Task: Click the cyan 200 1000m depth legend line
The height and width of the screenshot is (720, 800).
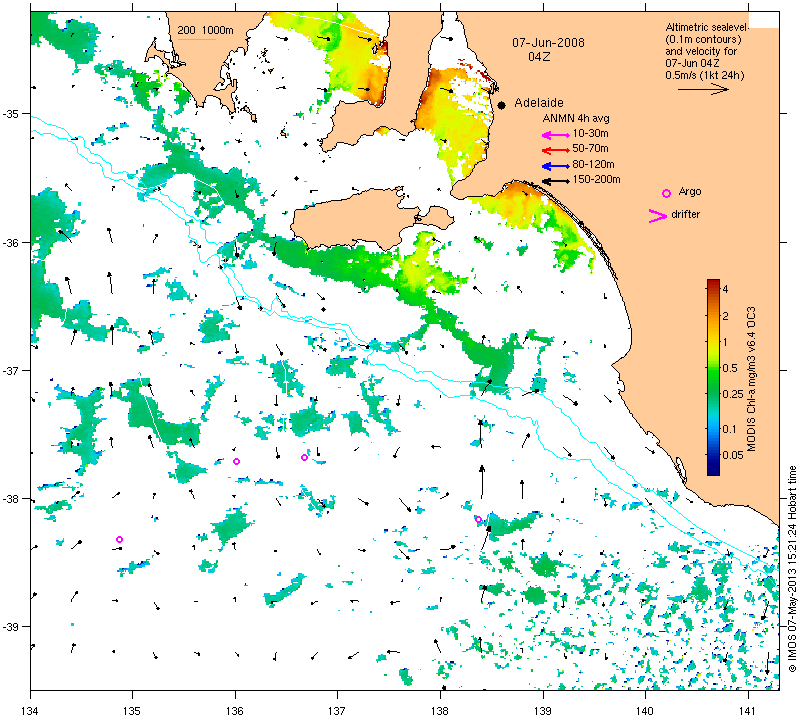Action: pos(196,39)
